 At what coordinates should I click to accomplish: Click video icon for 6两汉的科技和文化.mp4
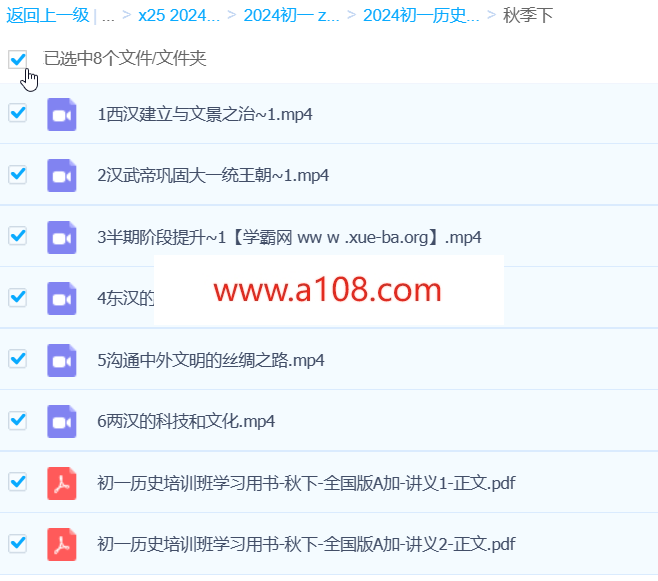pyautogui.click(x=62, y=421)
